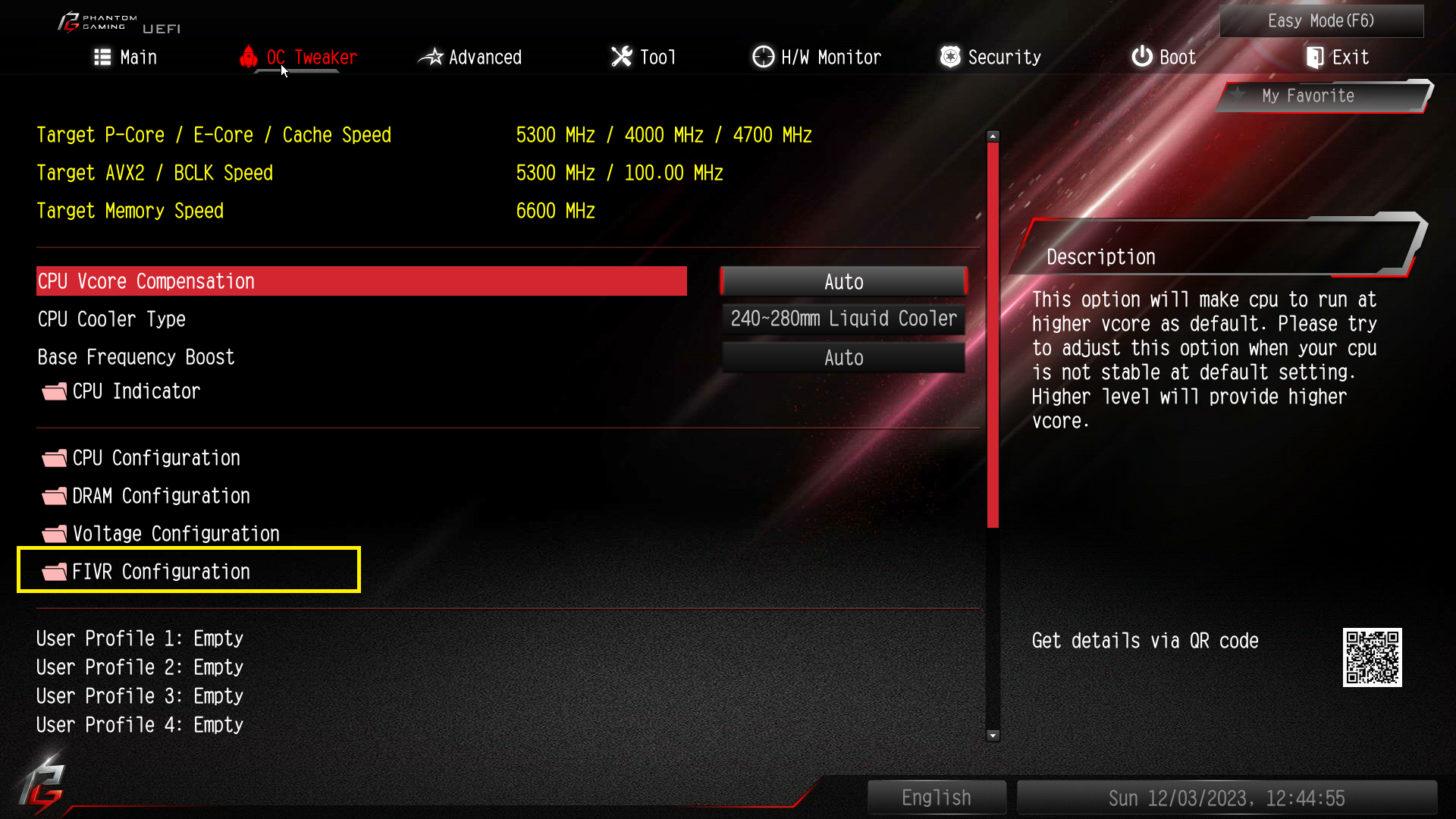This screenshot has width=1456, height=819.
Task: Open the Voltage Configuration submenu
Action: pos(161,534)
